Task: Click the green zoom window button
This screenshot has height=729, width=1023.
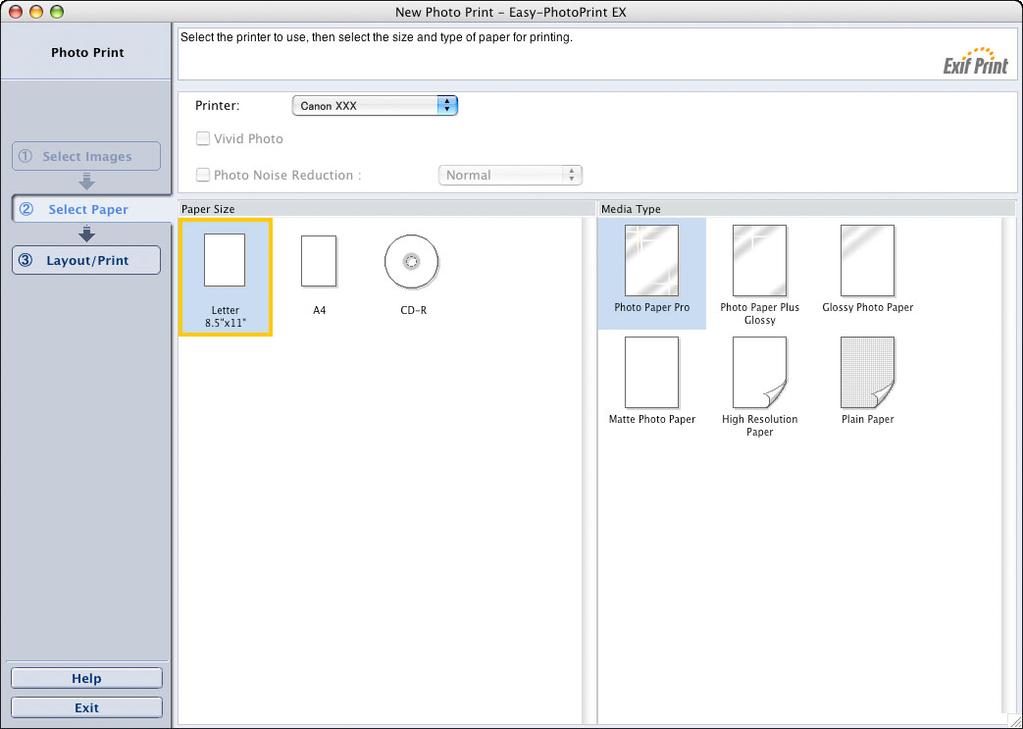Action: [x=57, y=12]
